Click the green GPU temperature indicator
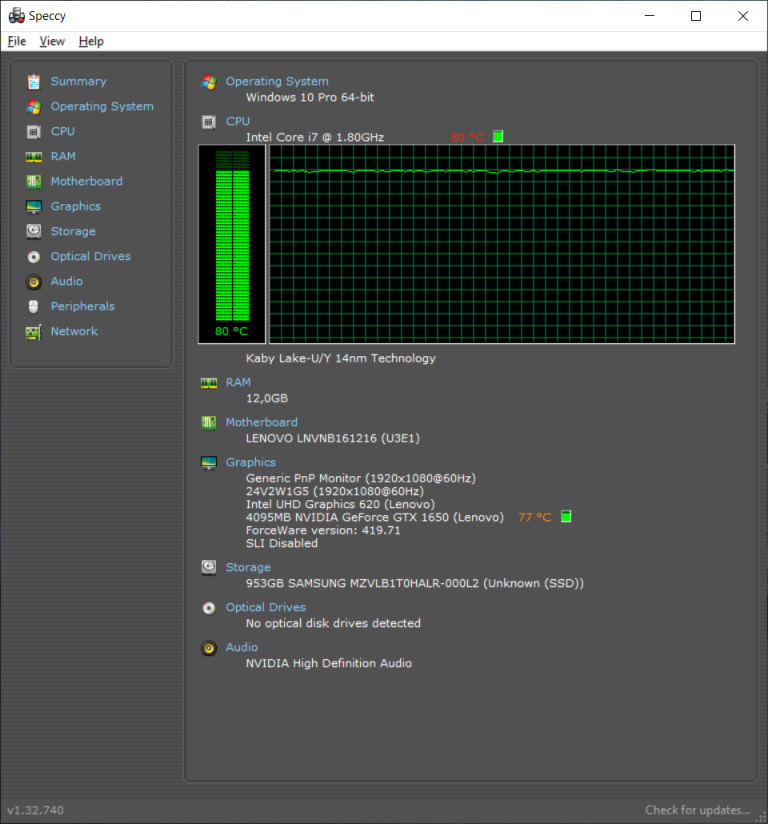768x824 pixels. pyautogui.click(x=566, y=517)
